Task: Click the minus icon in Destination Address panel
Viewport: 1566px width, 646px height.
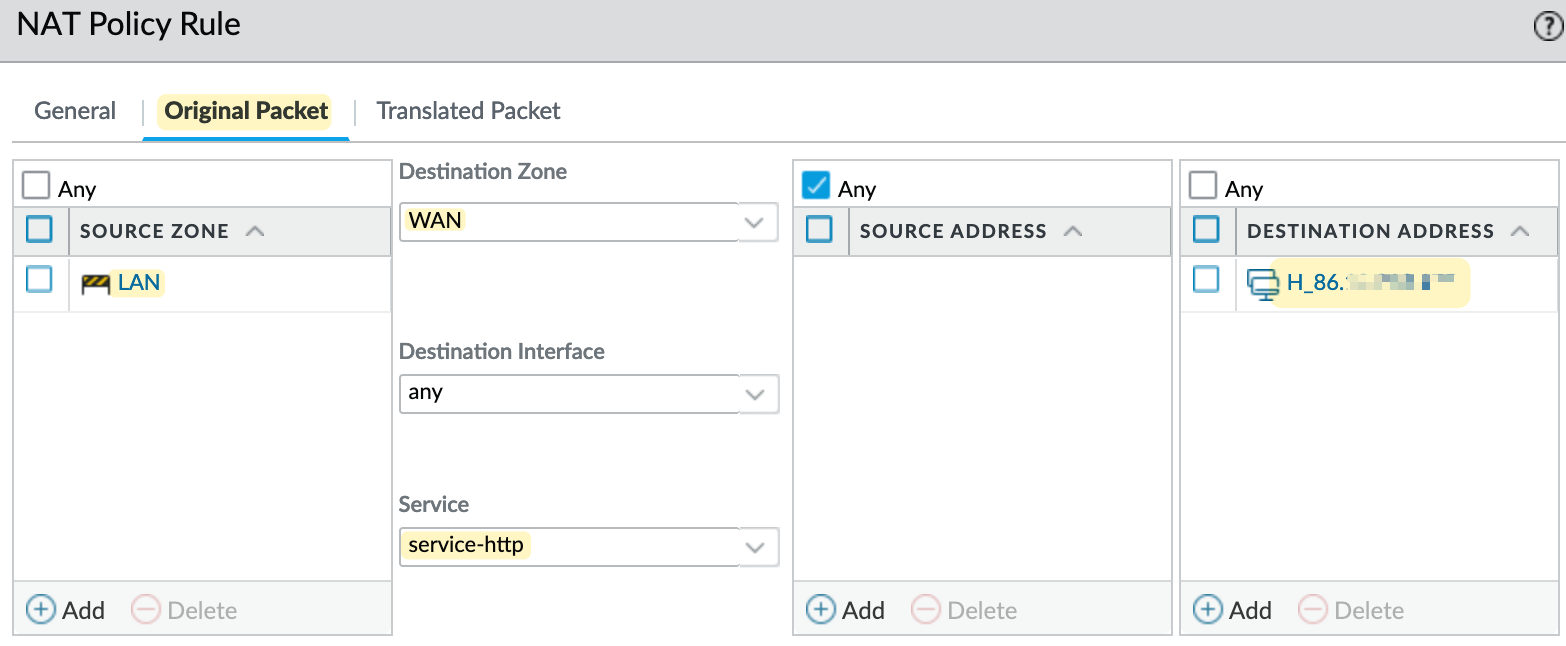Action: tap(1312, 610)
